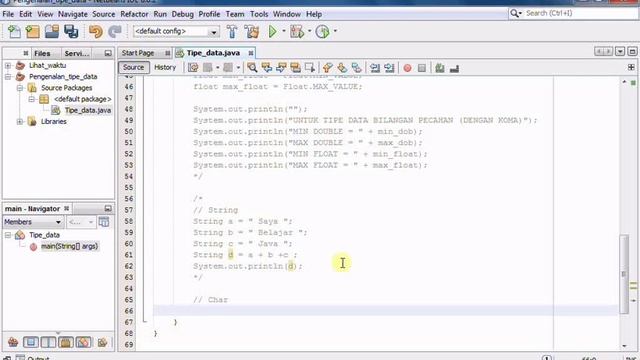This screenshot has width=640, height=360.
Task: Open the Debug menu
Action: (x=182, y=14)
